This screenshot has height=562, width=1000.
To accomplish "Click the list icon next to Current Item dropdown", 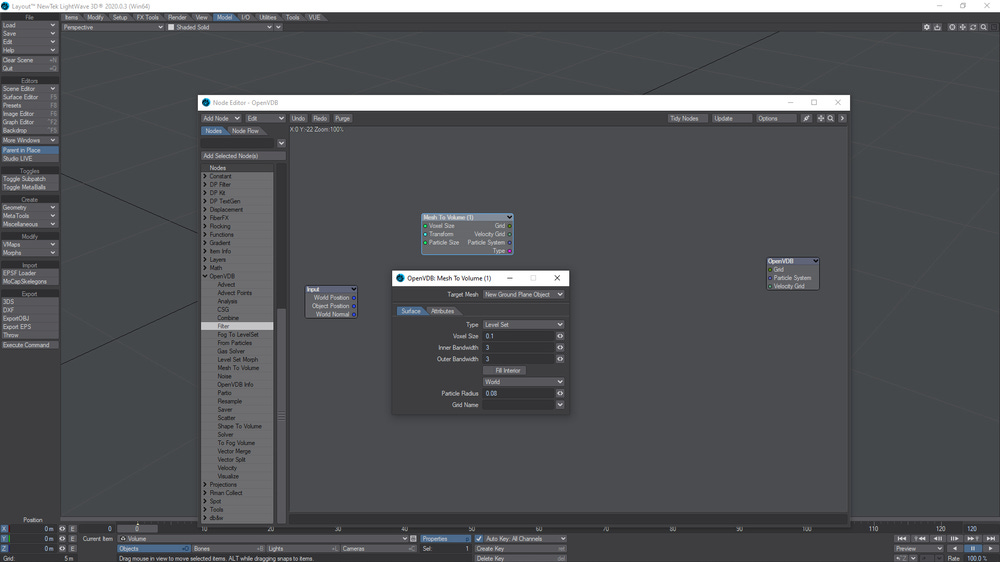I will (413, 539).
